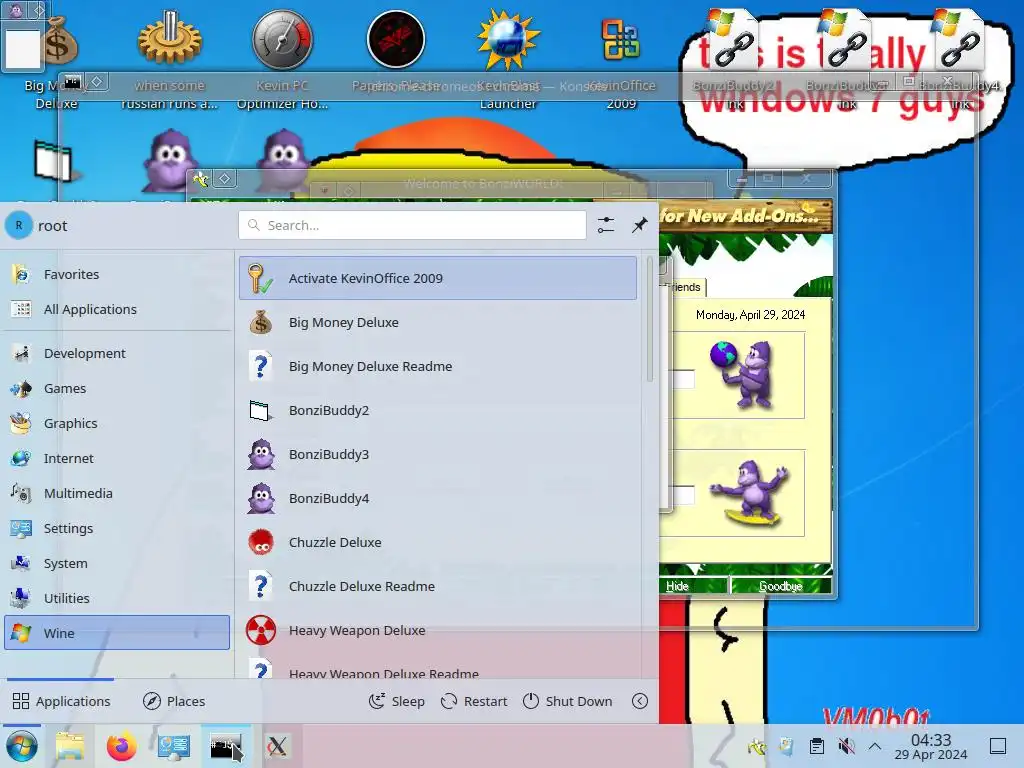Click the launcher list scrollbar
Viewport: 1024px width, 768px height.
pos(650,319)
